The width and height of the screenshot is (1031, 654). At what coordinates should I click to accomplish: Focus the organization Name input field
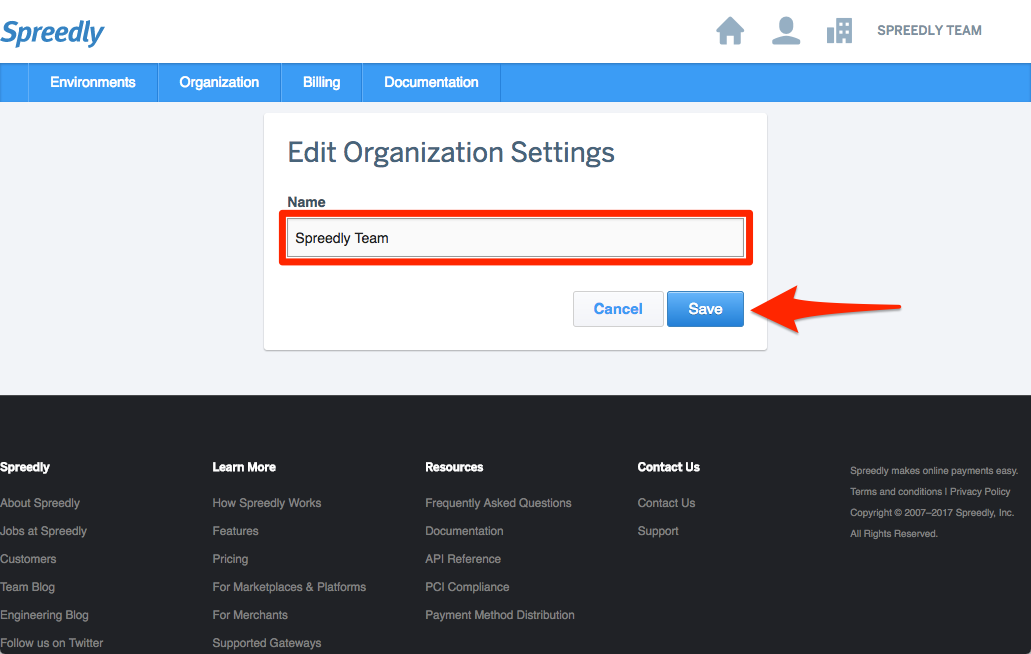tap(516, 238)
